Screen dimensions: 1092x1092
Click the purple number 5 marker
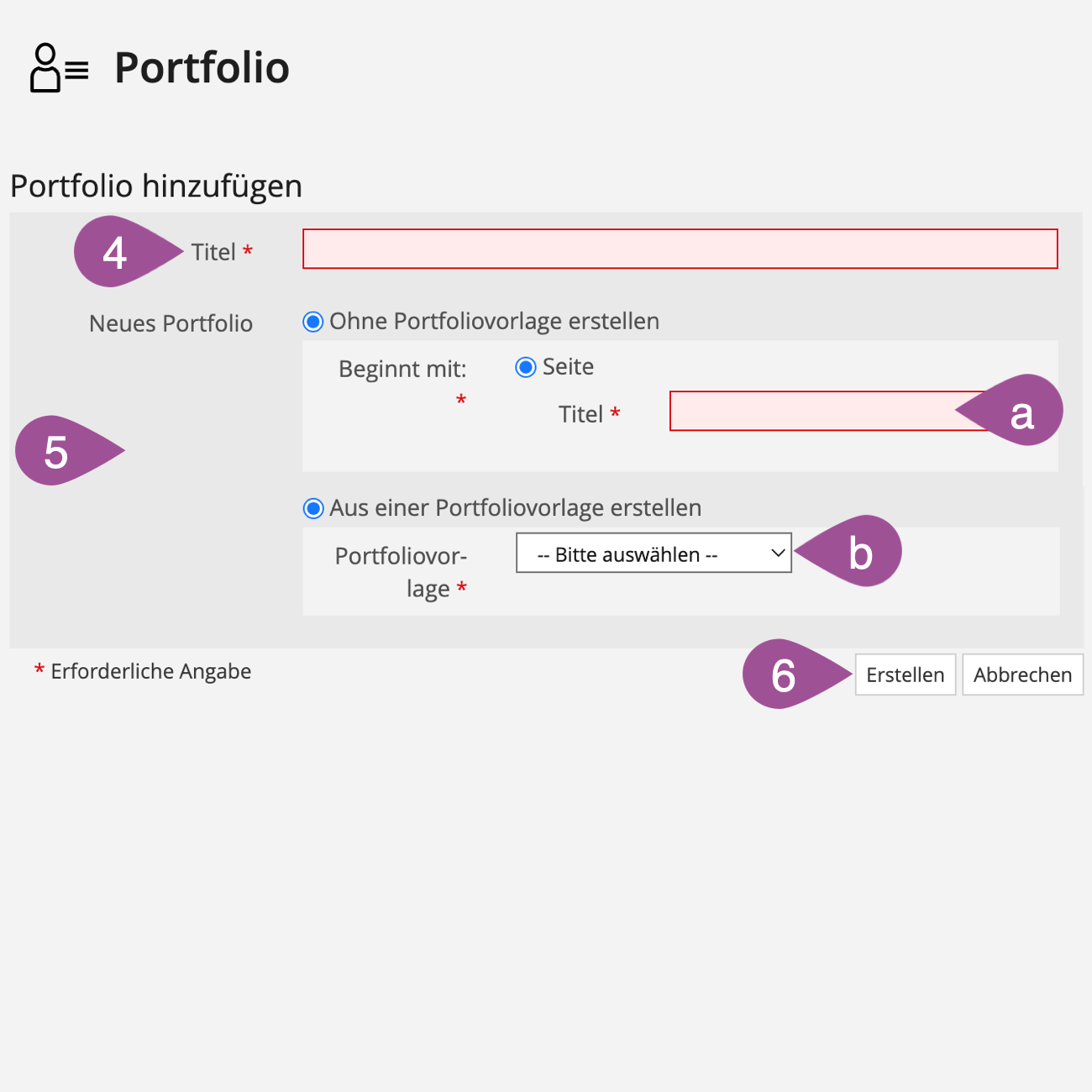click(57, 451)
